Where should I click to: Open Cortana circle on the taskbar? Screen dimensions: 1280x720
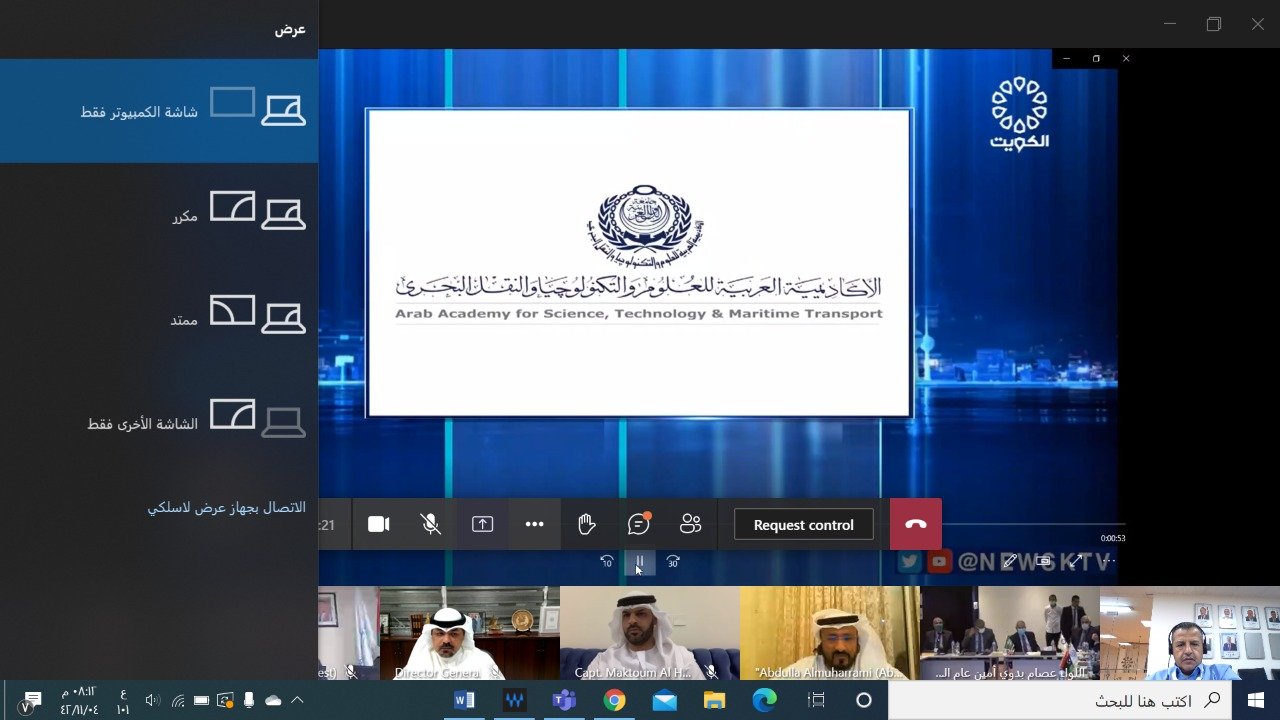[865, 701]
